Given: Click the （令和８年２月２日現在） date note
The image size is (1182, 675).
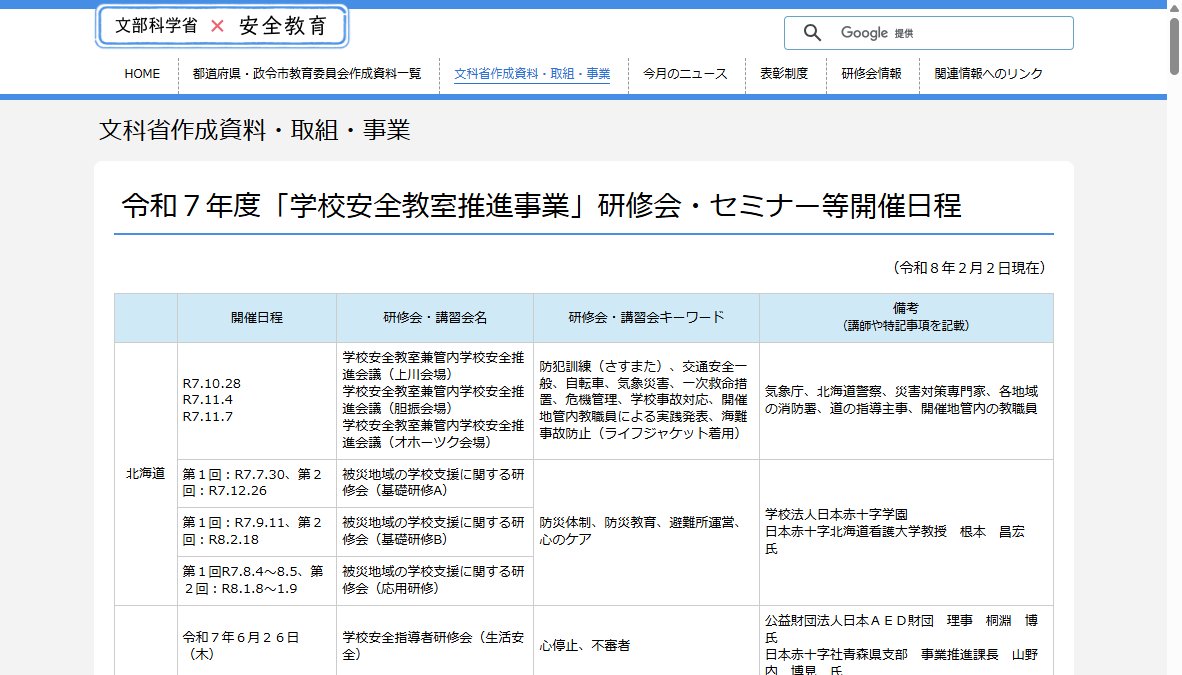Looking at the screenshot, I should click(x=969, y=268).
